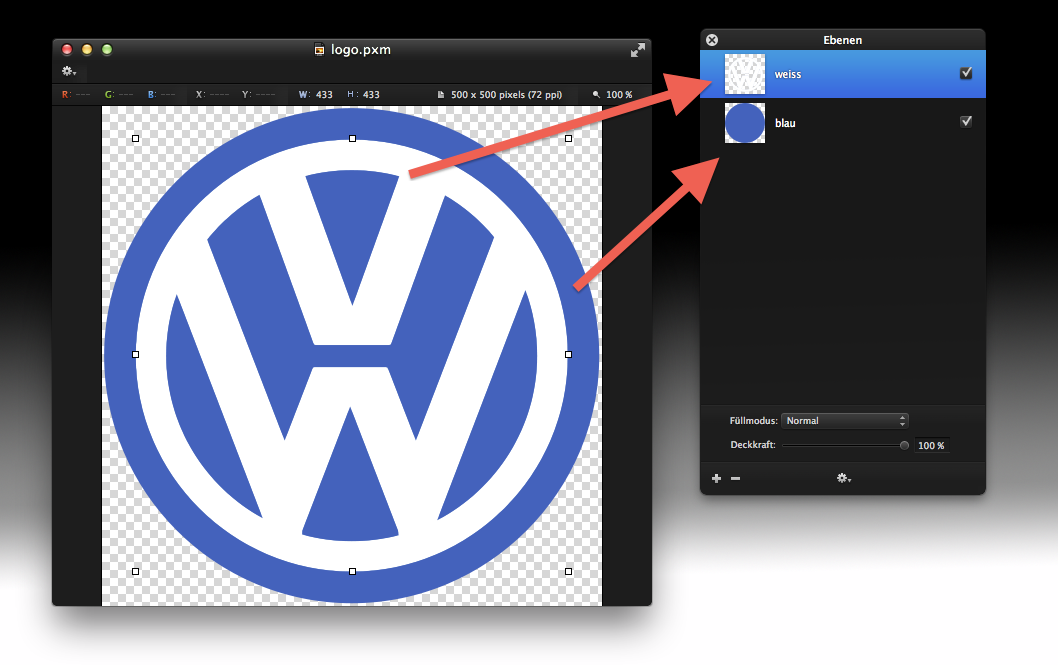Screen dimensions: 1058x665
Task: Click the right-middle selection handle
Action: click(x=568, y=354)
